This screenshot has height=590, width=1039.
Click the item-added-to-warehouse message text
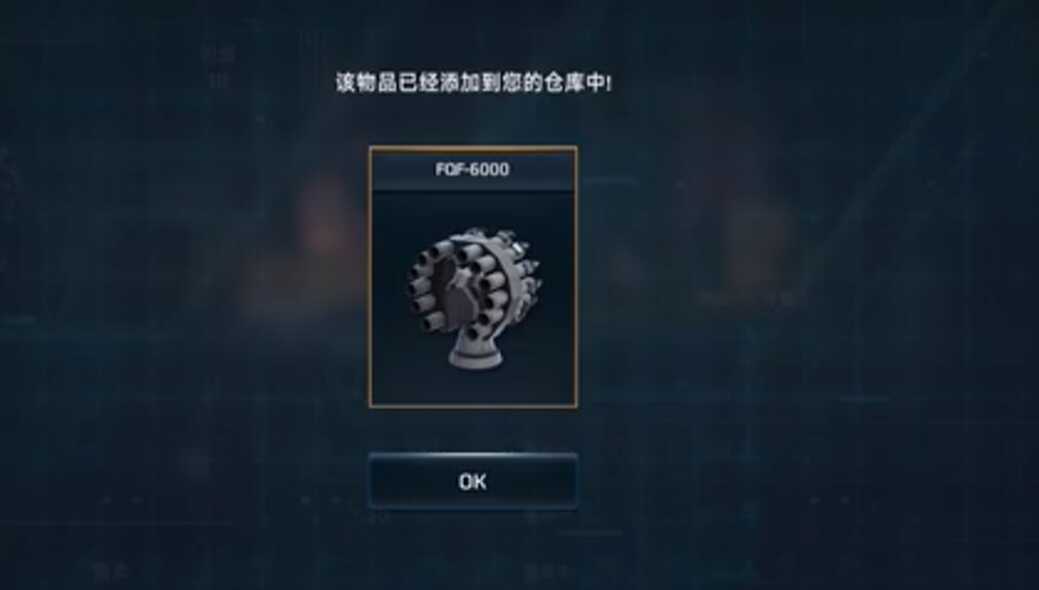pyautogui.click(x=473, y=83)
